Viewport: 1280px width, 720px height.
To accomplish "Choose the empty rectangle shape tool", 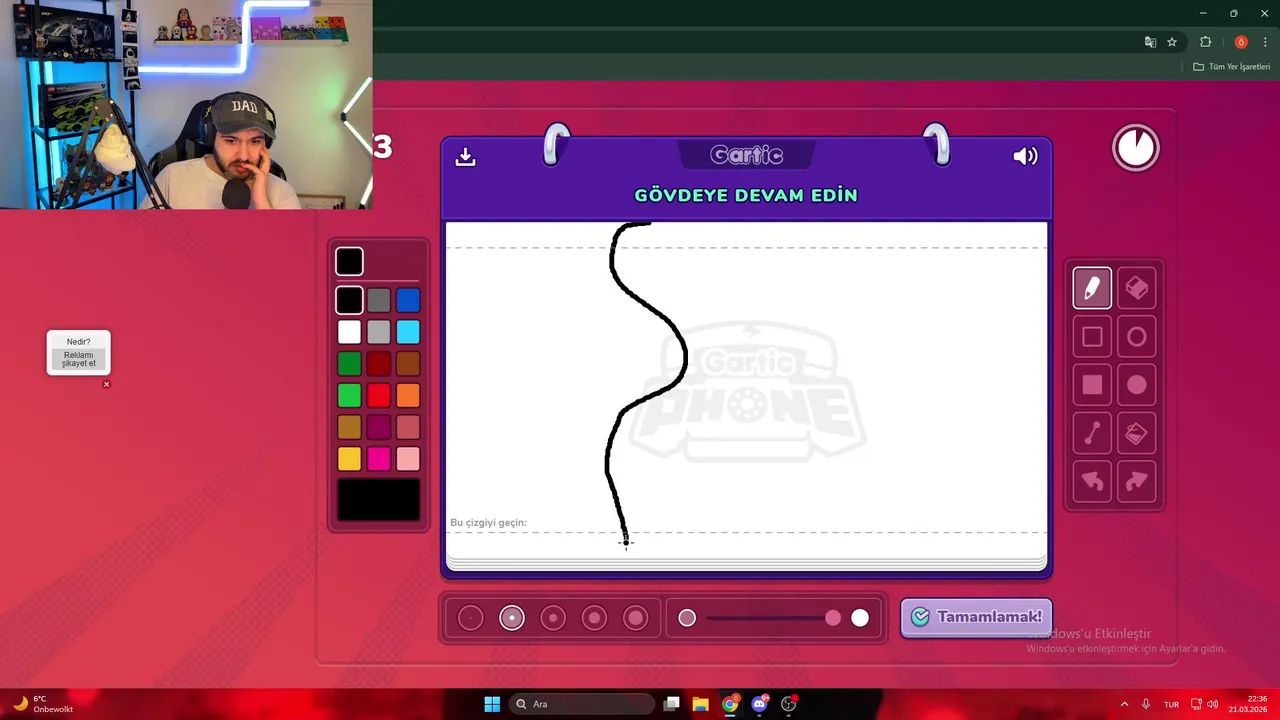I will 1092,337.
